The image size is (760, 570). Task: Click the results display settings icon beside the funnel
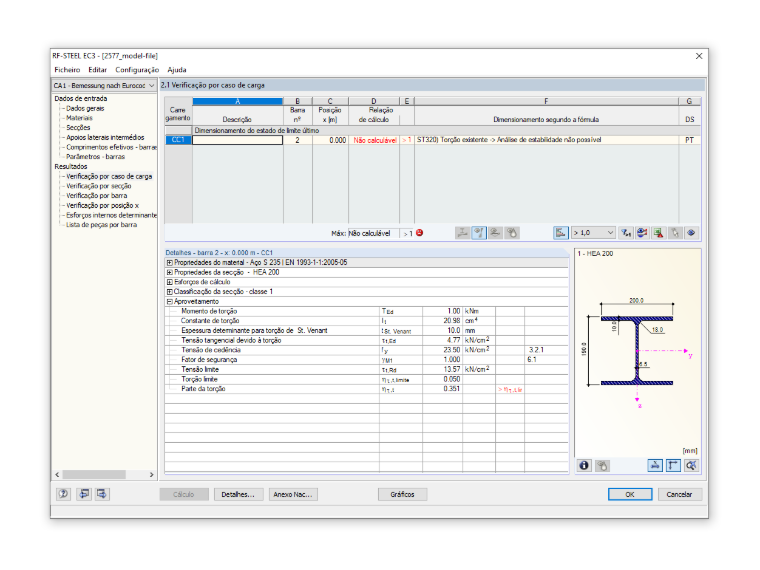click(642, 233)
